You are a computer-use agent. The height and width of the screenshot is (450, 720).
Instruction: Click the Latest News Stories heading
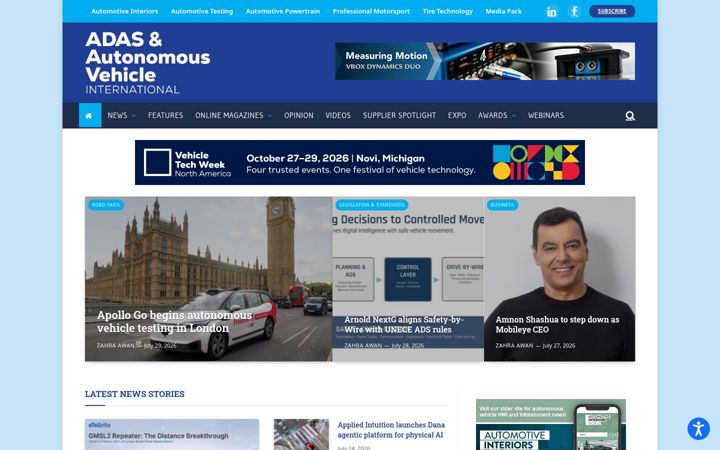pyautogui.click(x=135, y=394)
